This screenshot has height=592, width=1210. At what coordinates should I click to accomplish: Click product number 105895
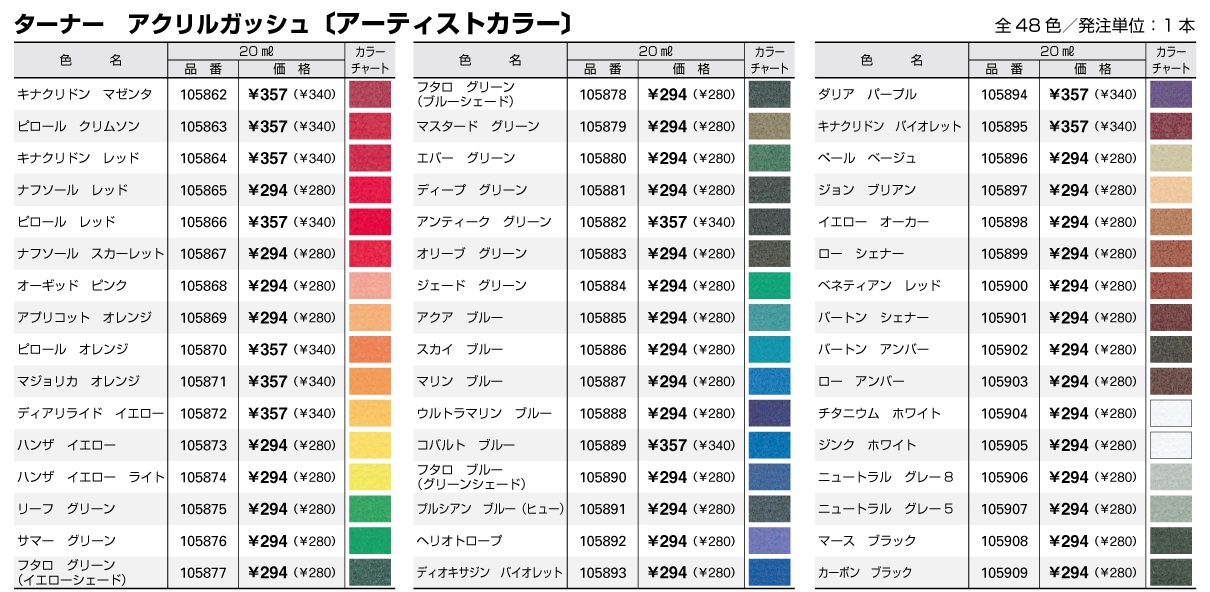pos(1004,127)
